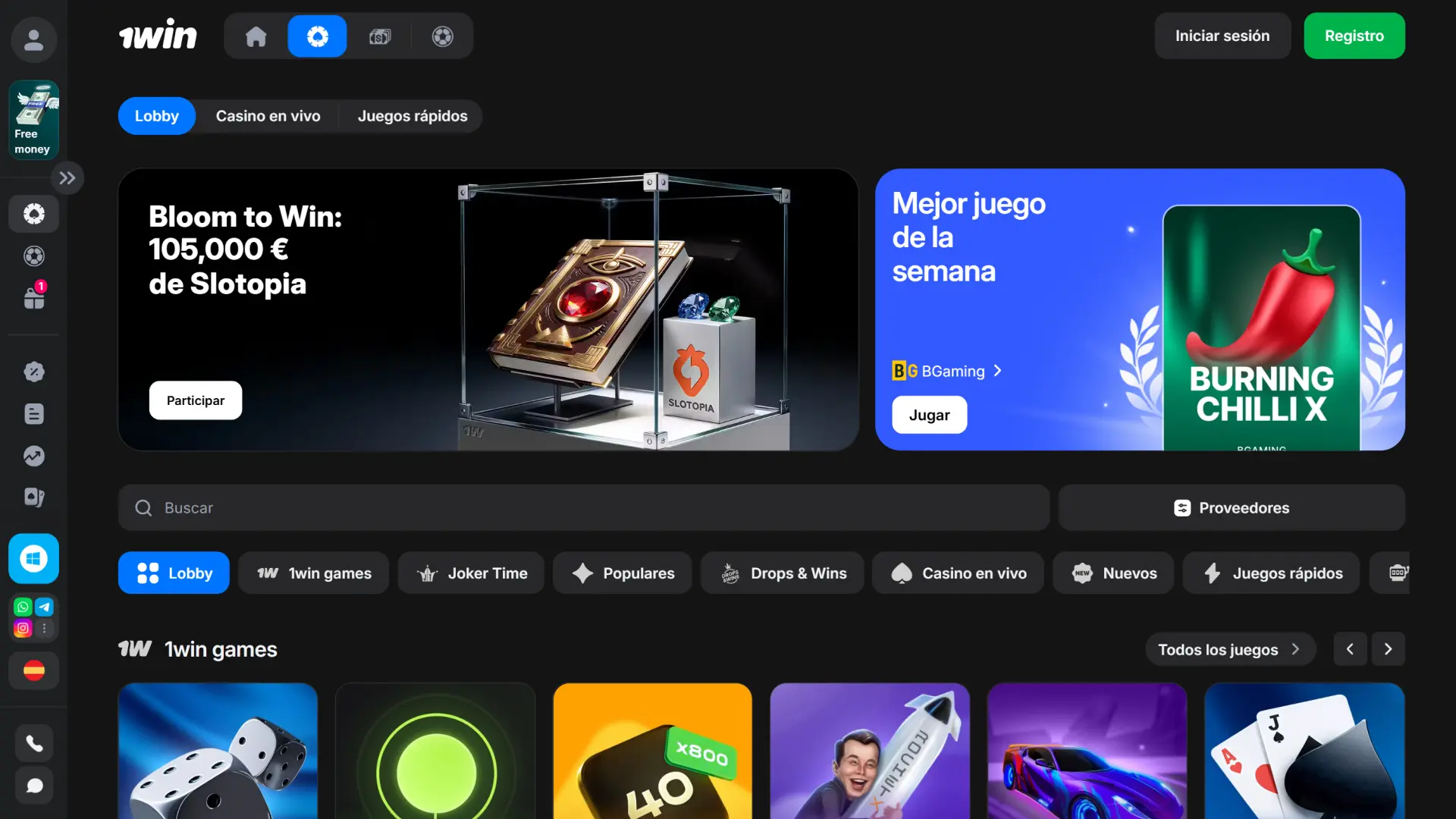The image size is (1456, 819).
Task: Click the Free money promo icon
Action: [33, 120]
